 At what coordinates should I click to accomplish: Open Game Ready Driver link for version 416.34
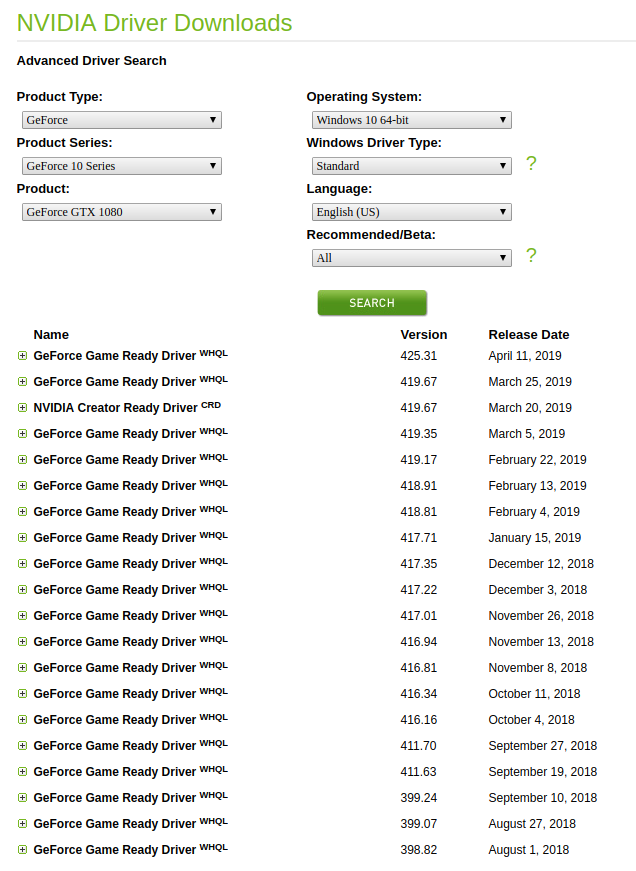(x=131, y=693)
